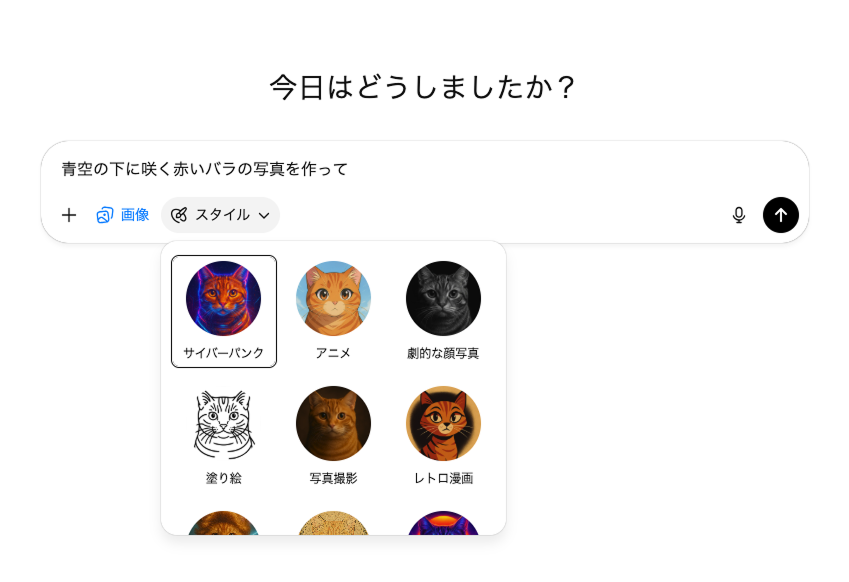Select the サイバーパンク cat thumbnail
The height and width of the screenshot is (582, 849).
(x=223, y=298)
